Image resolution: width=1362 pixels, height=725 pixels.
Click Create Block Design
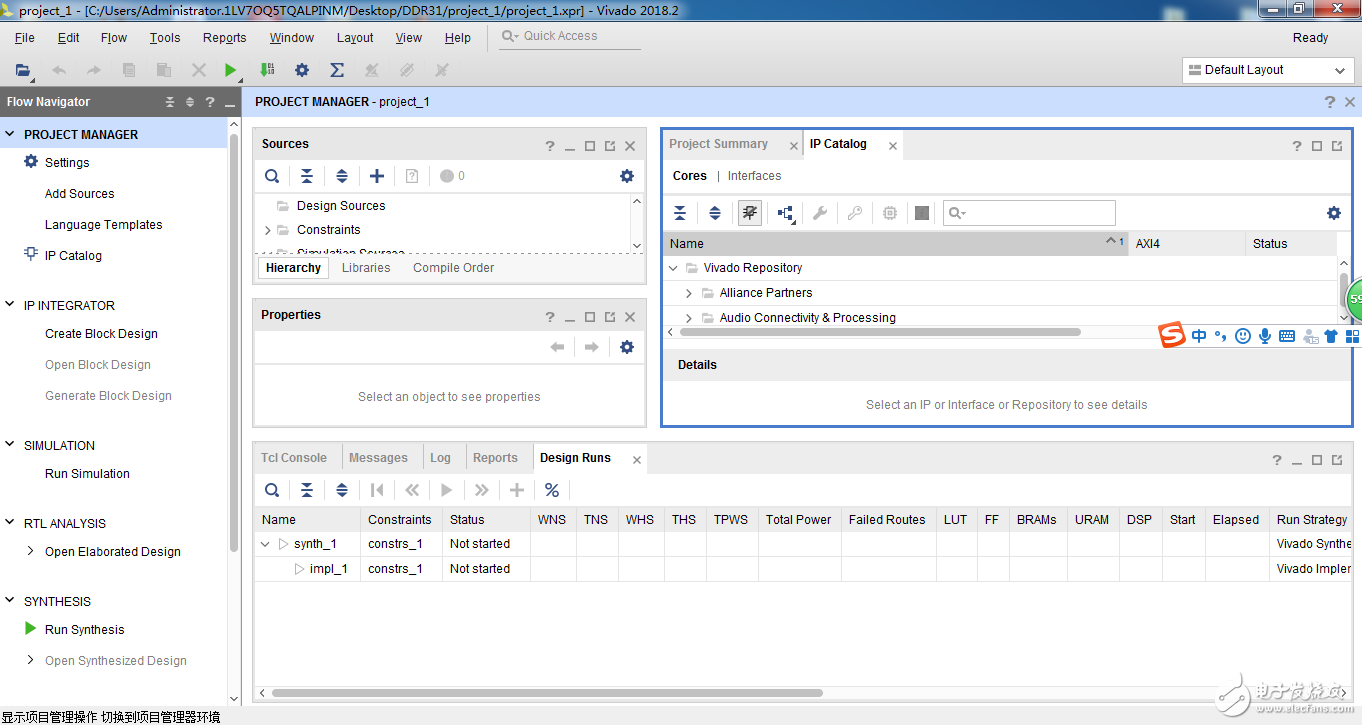click(101, 334)
